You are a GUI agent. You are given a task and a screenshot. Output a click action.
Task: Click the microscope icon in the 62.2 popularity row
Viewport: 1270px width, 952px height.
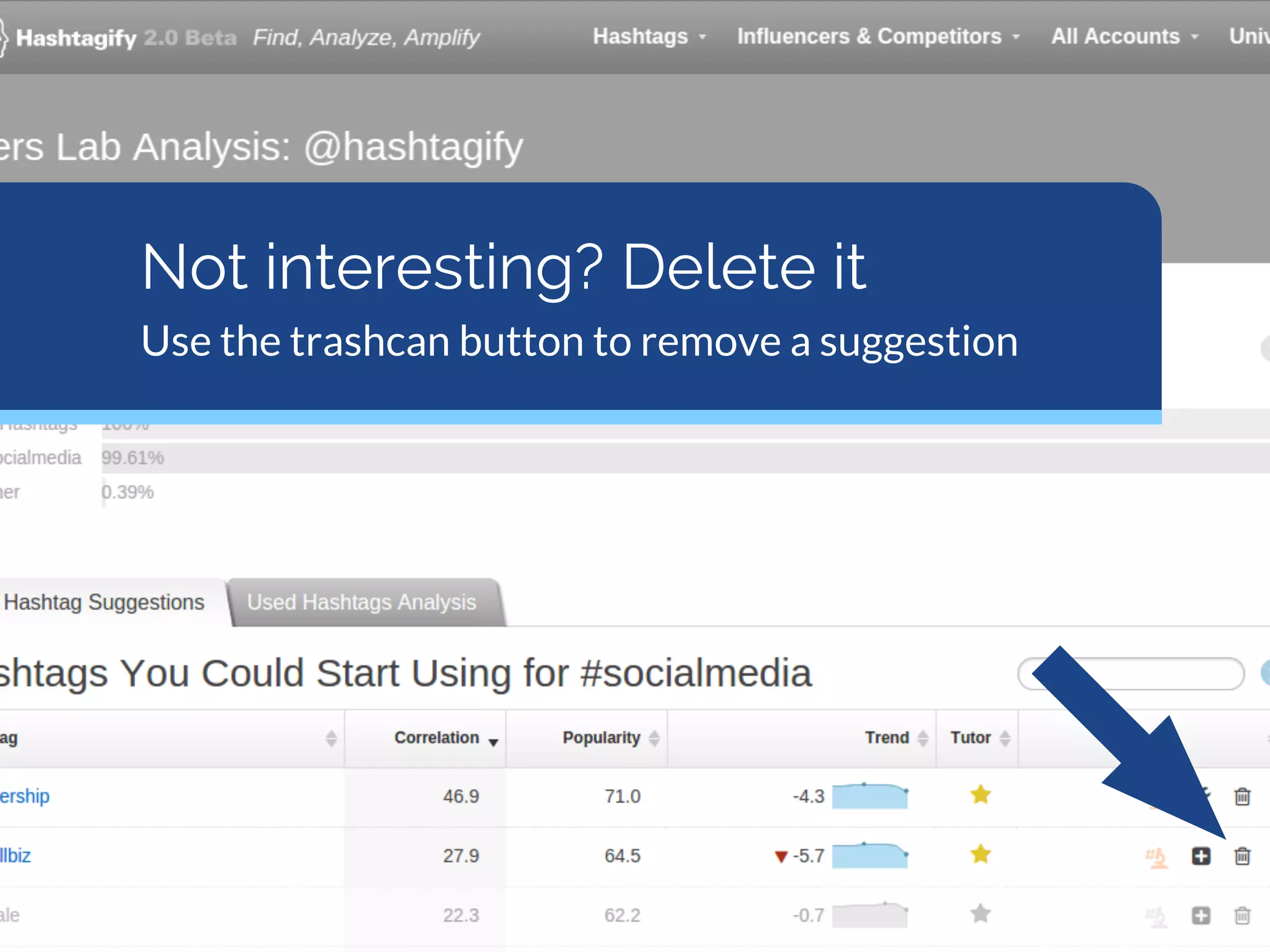click(1157, 917)
